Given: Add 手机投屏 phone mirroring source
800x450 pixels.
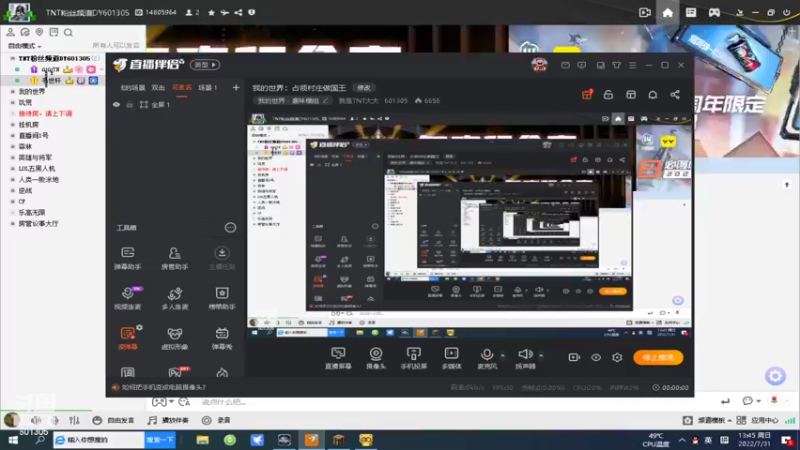Looking at the screenshot, I should [x=413, y=358].
